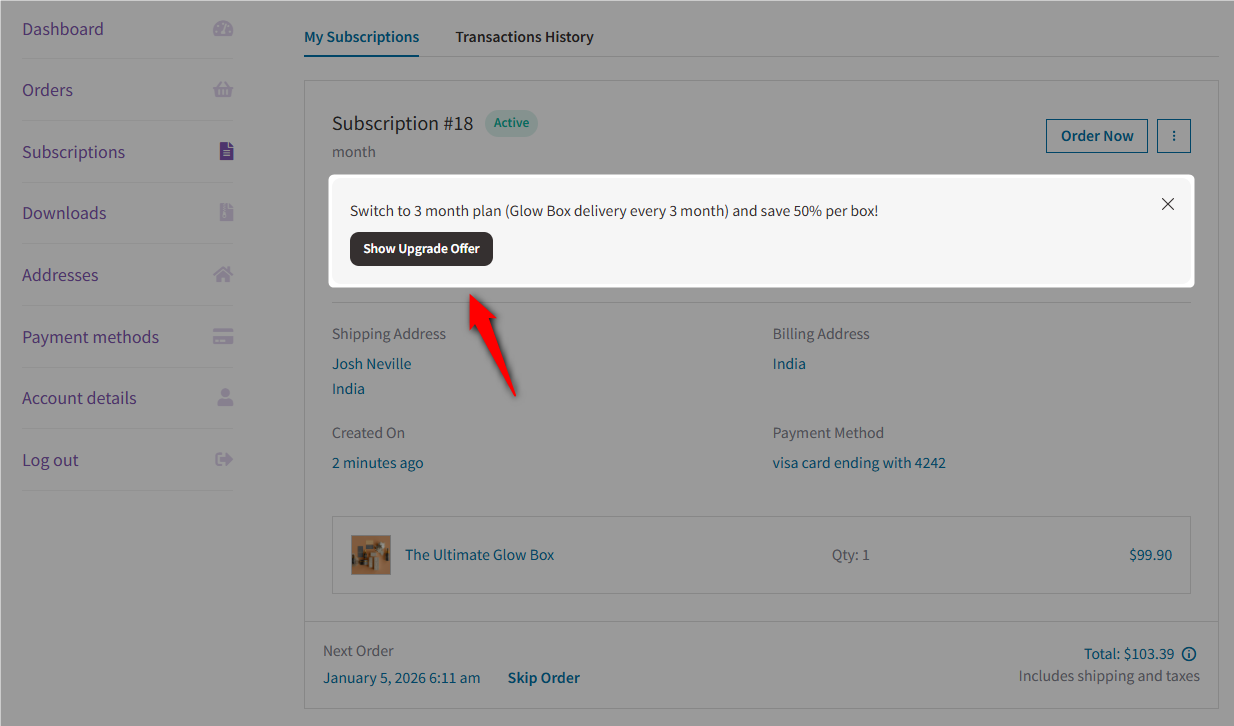Click the Log out exit icon
The height and width of the screenshot is (726, 1234).
pyautogui.click(x=222, y=459)
